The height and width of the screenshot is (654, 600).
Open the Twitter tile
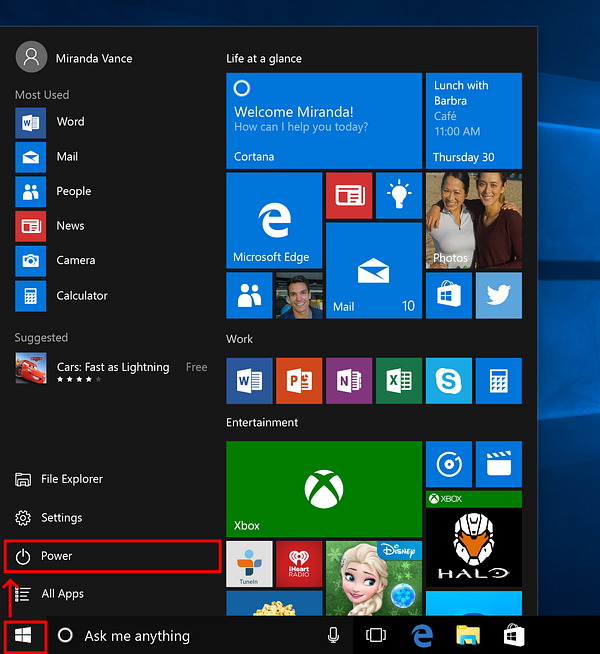coord(499,296)
